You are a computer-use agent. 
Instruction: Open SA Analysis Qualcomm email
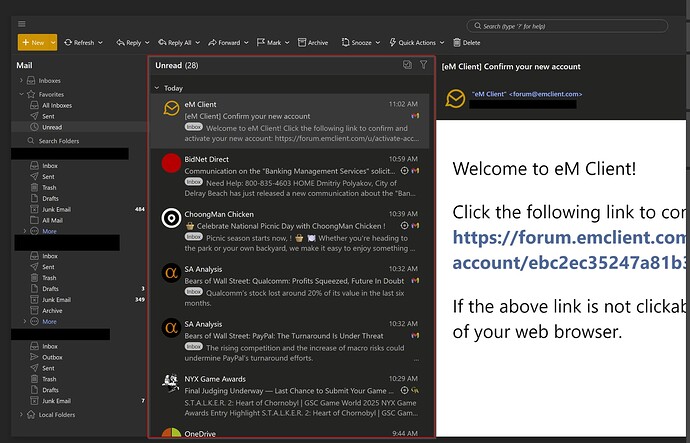click(x=290, y=286)
